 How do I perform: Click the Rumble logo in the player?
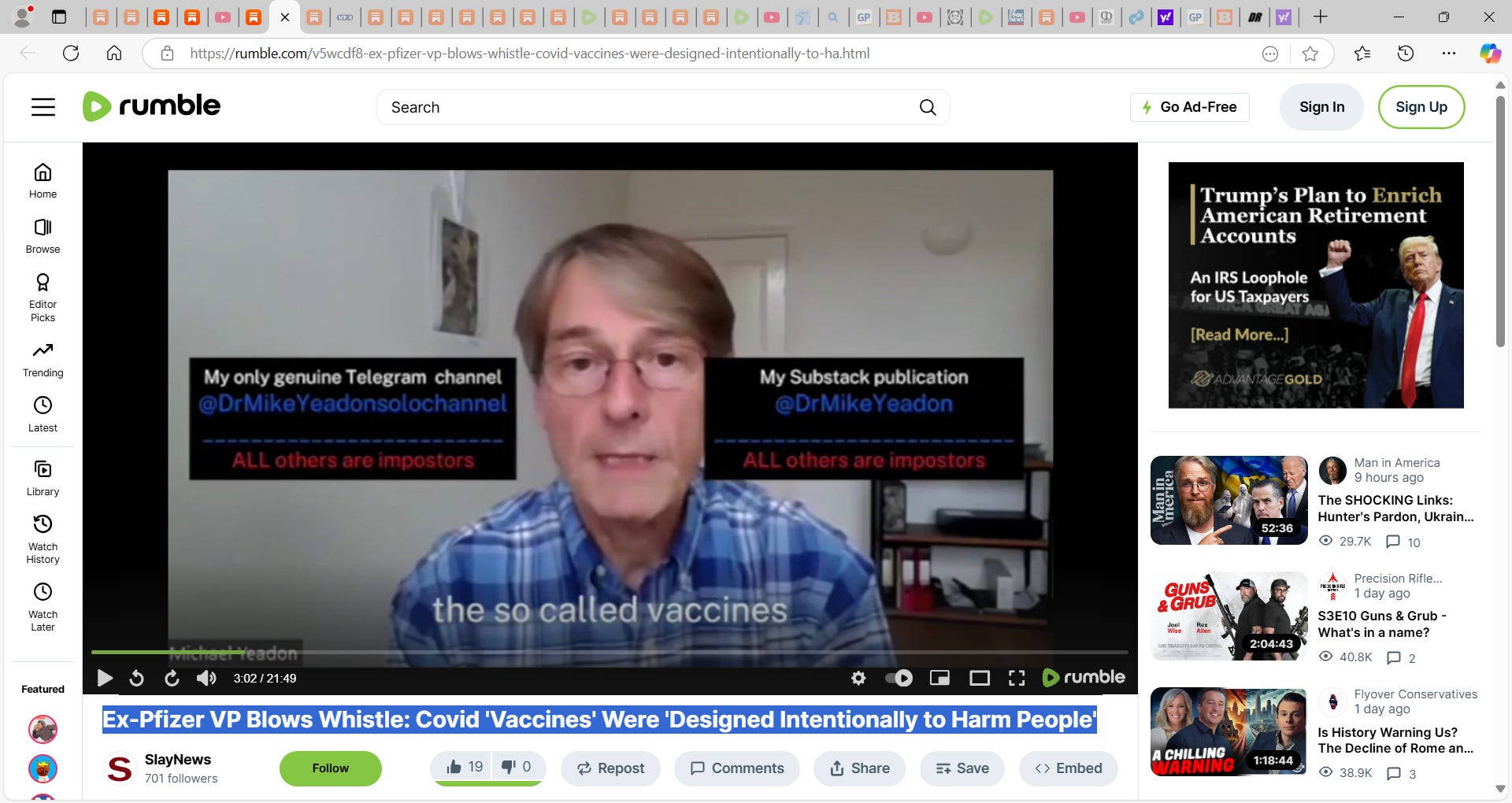click(1084, 677)
